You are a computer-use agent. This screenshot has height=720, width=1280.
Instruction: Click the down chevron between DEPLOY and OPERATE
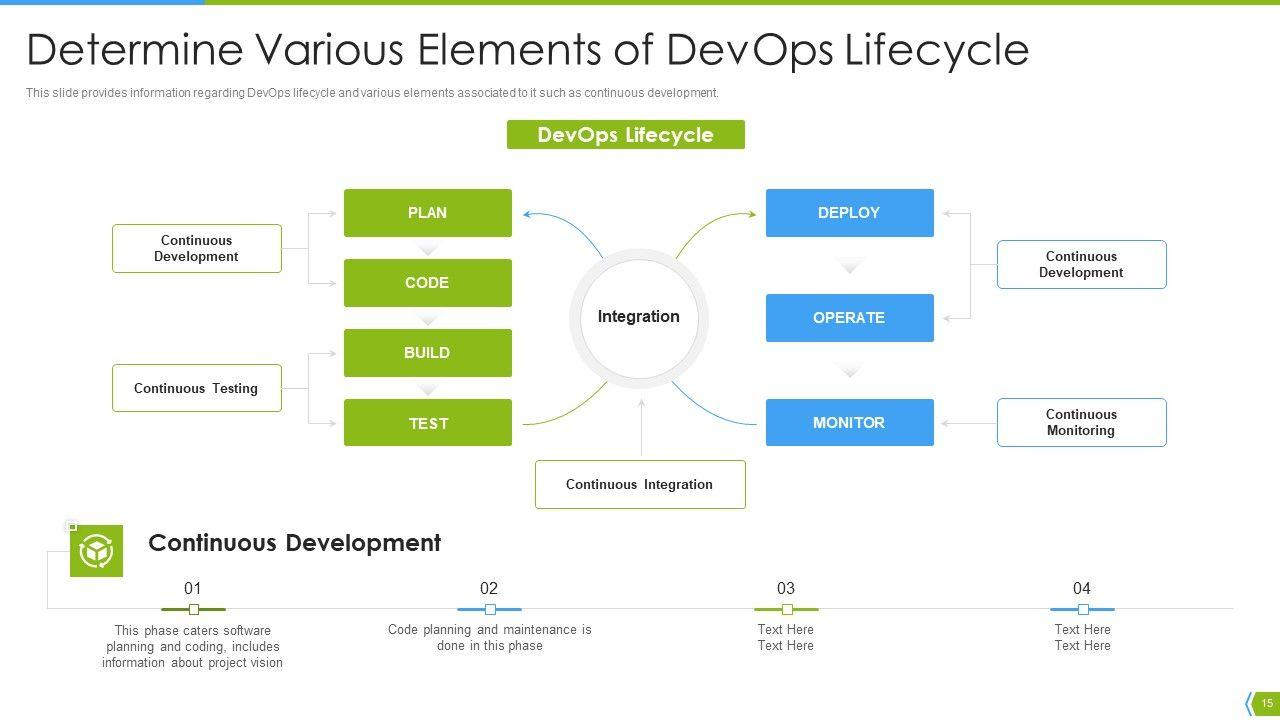[849, 266]
